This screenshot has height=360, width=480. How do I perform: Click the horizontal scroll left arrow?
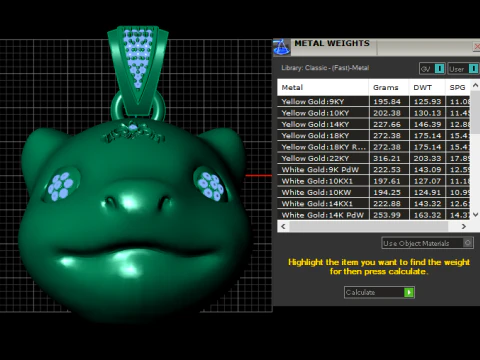(x=283, y=226)
